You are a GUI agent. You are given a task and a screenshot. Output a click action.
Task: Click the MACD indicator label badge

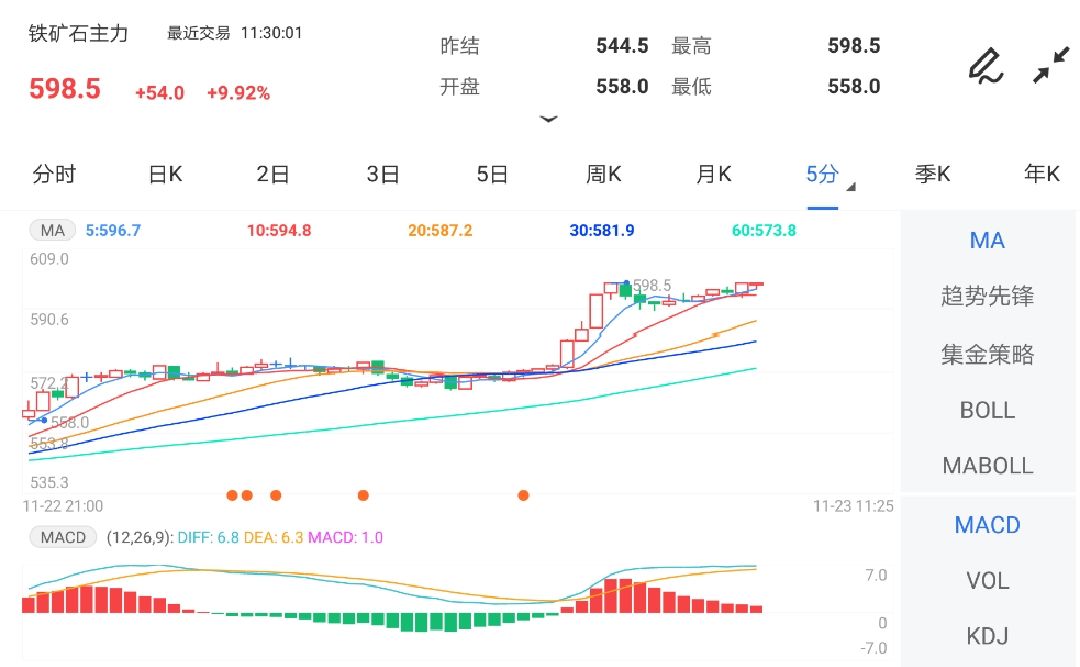click(x=63, y=537)
